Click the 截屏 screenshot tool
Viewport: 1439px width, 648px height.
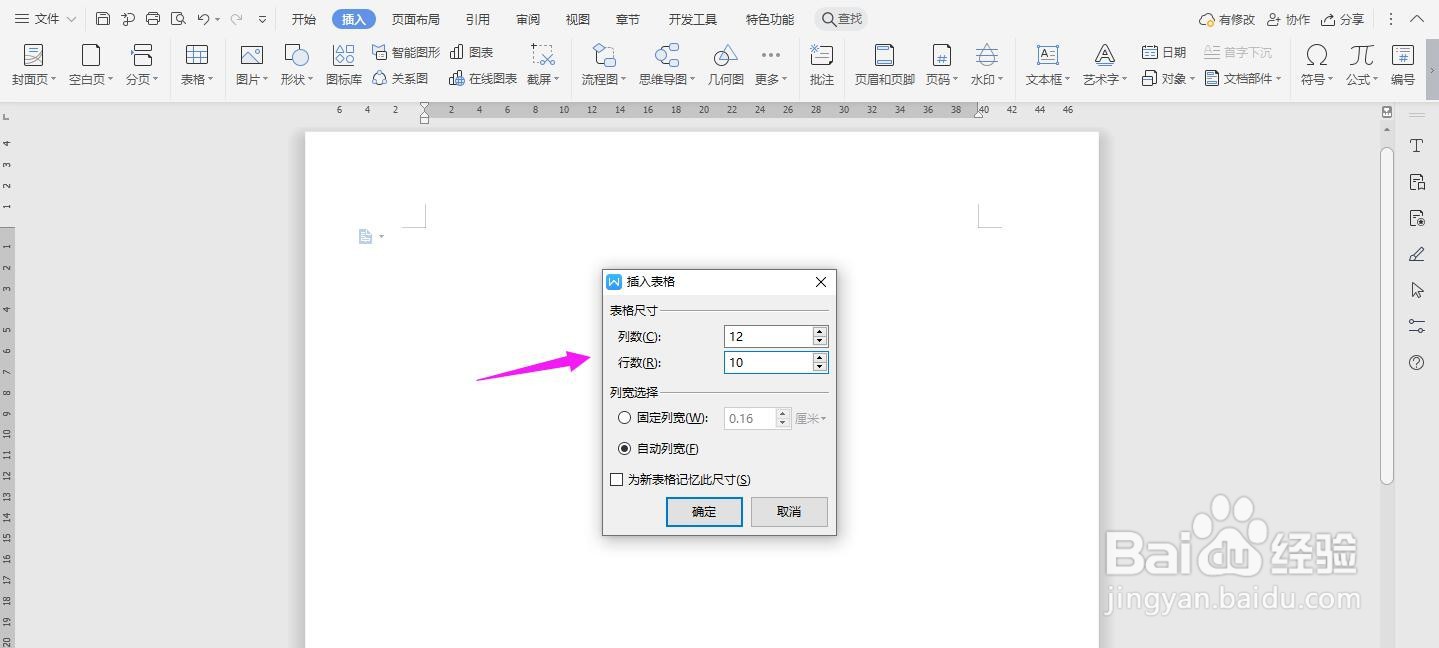click(x=543, y=65)
